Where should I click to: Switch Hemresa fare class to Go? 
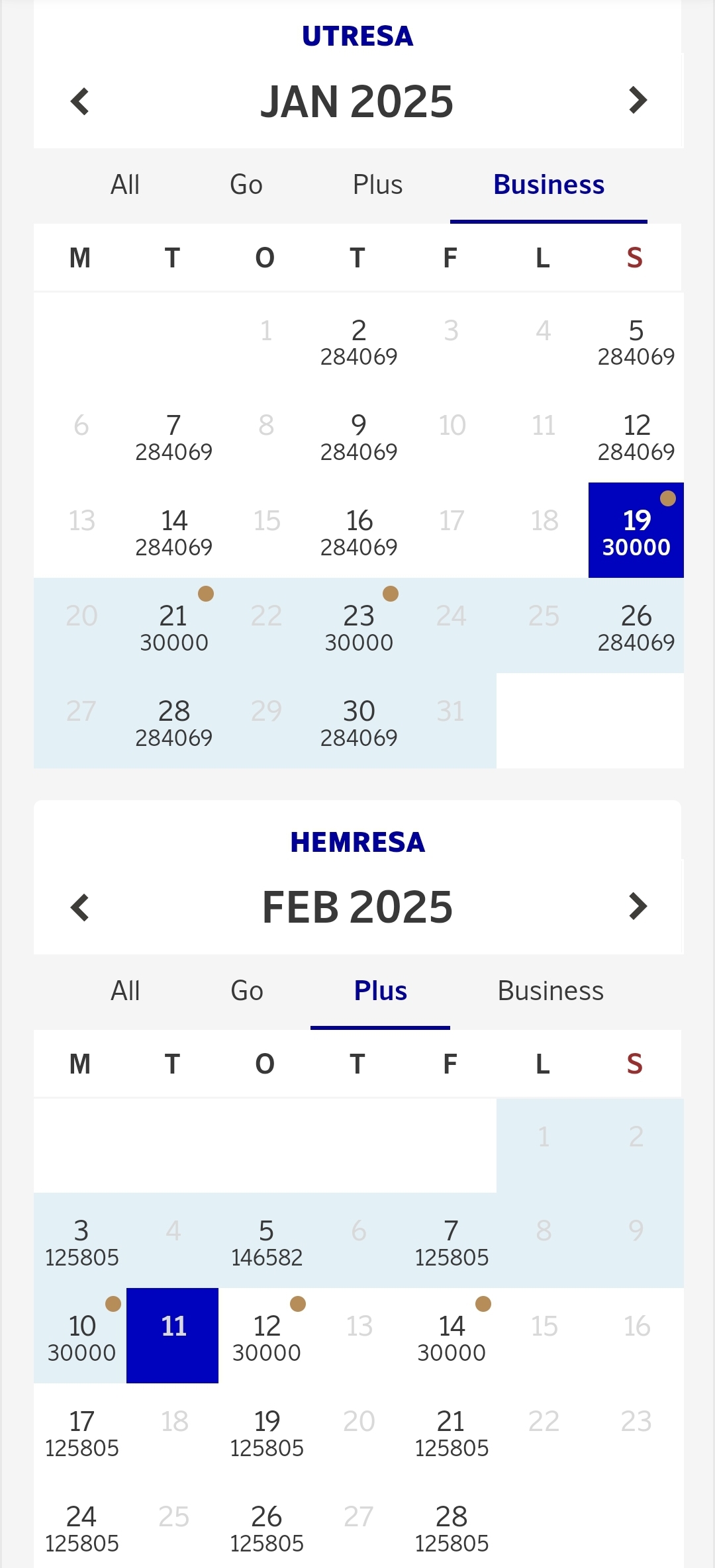point(247,991)
